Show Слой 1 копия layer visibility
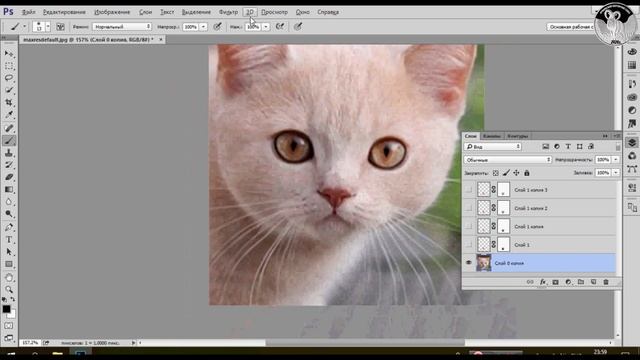The image size is (640, 360). (x=469, y=227)
